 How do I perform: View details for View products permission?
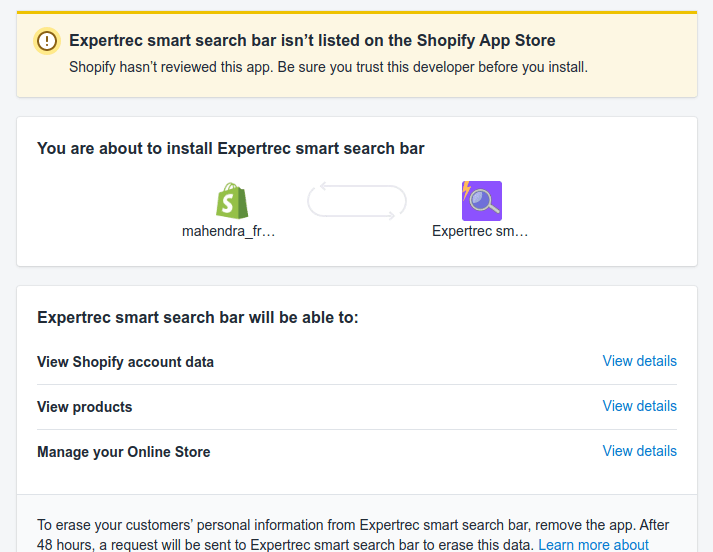(x=639, y=406)
